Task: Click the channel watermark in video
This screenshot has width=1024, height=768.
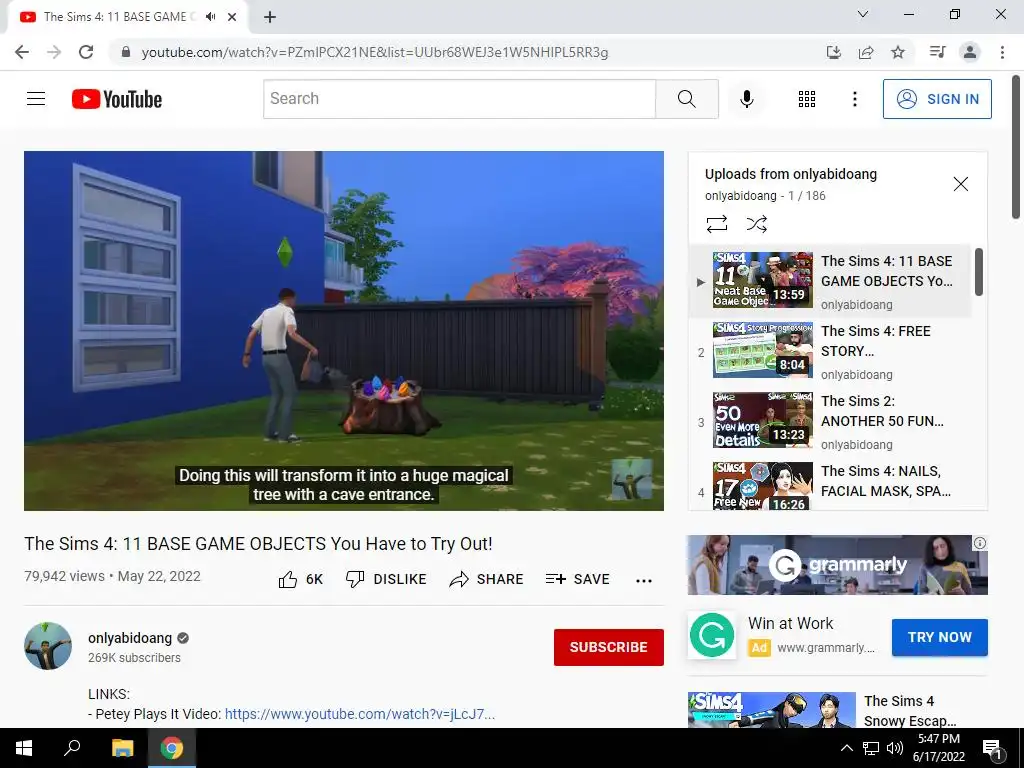Action: click(x=632, y=479)
